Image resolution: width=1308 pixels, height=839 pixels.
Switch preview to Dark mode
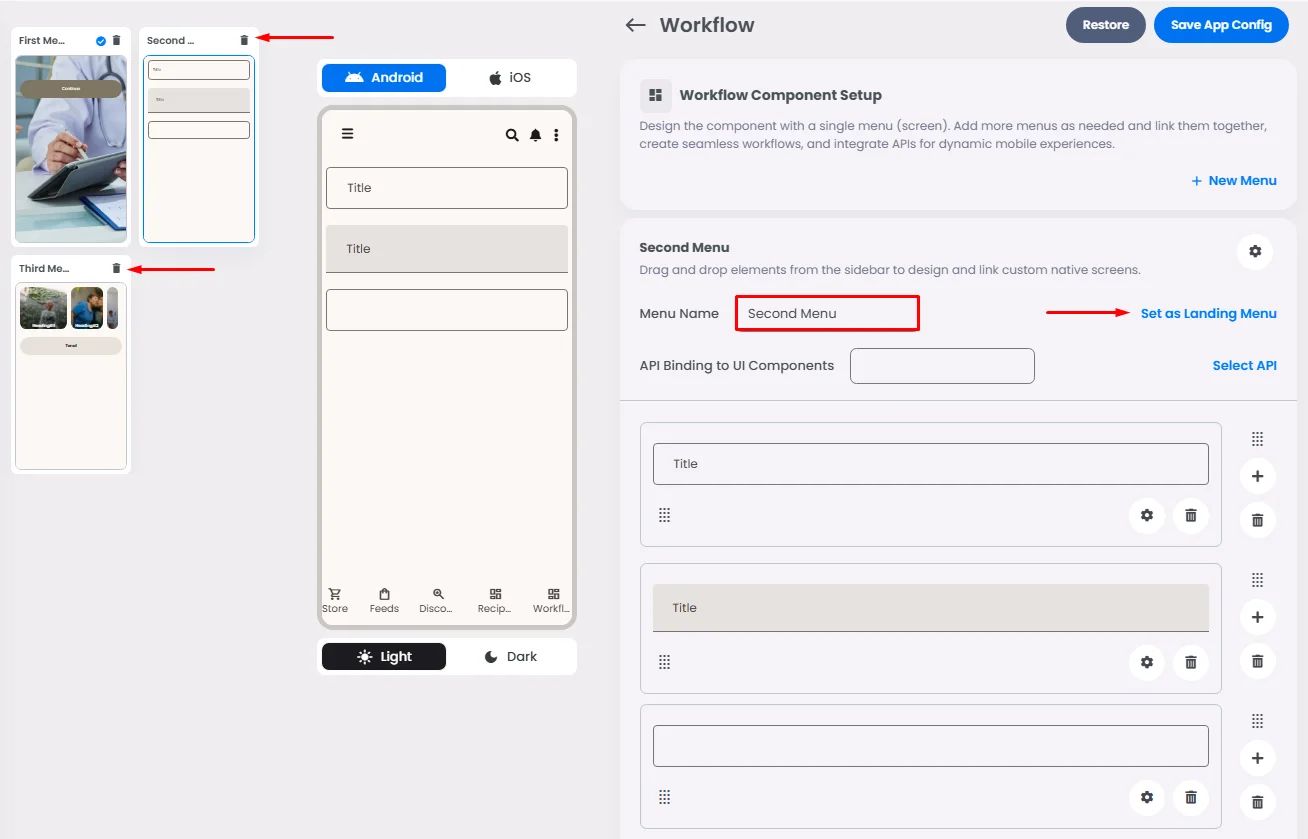pyautogui.click(x=510, y=657)
